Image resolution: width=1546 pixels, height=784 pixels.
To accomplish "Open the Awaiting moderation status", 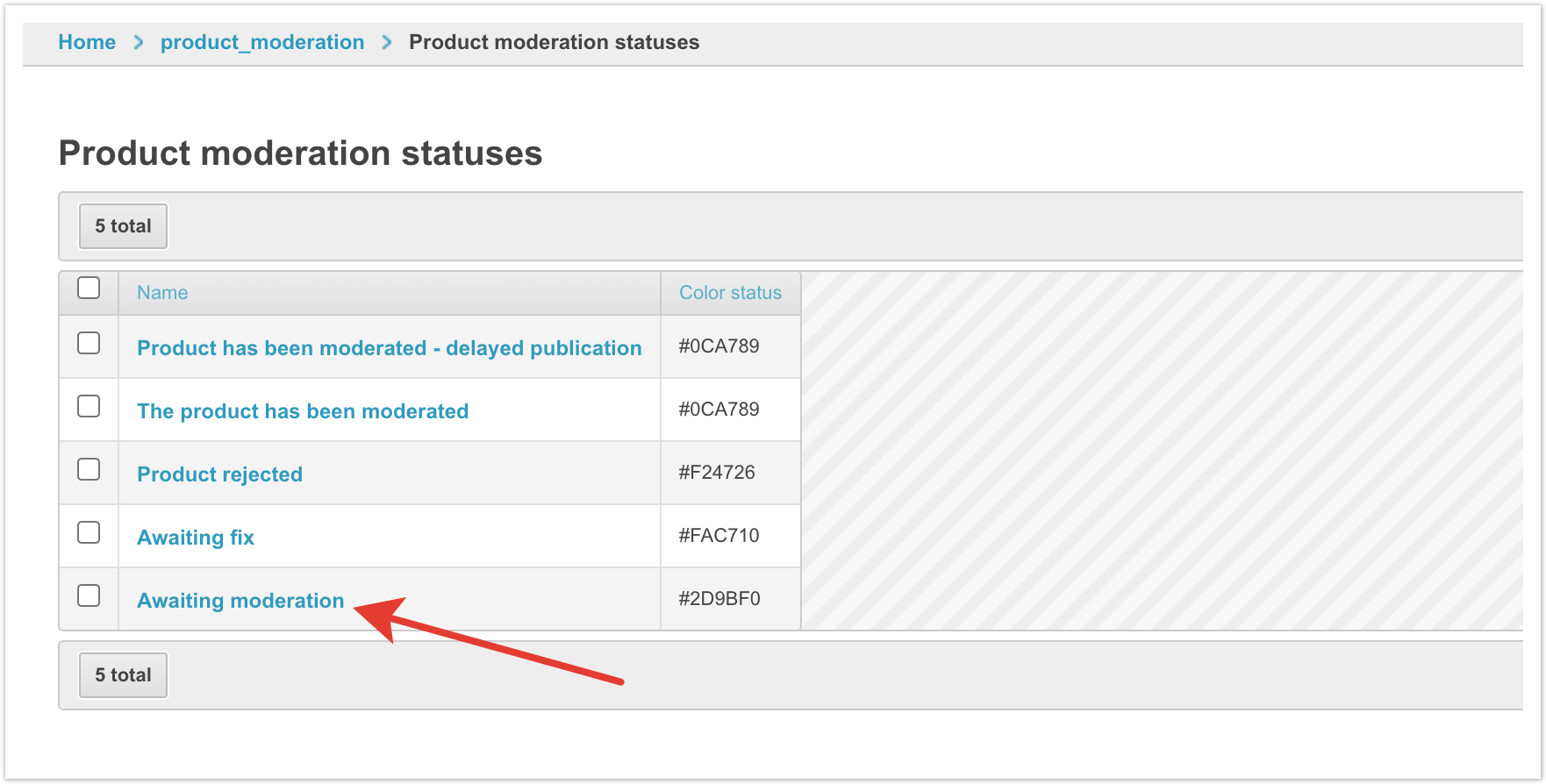I will pos(240,601).
